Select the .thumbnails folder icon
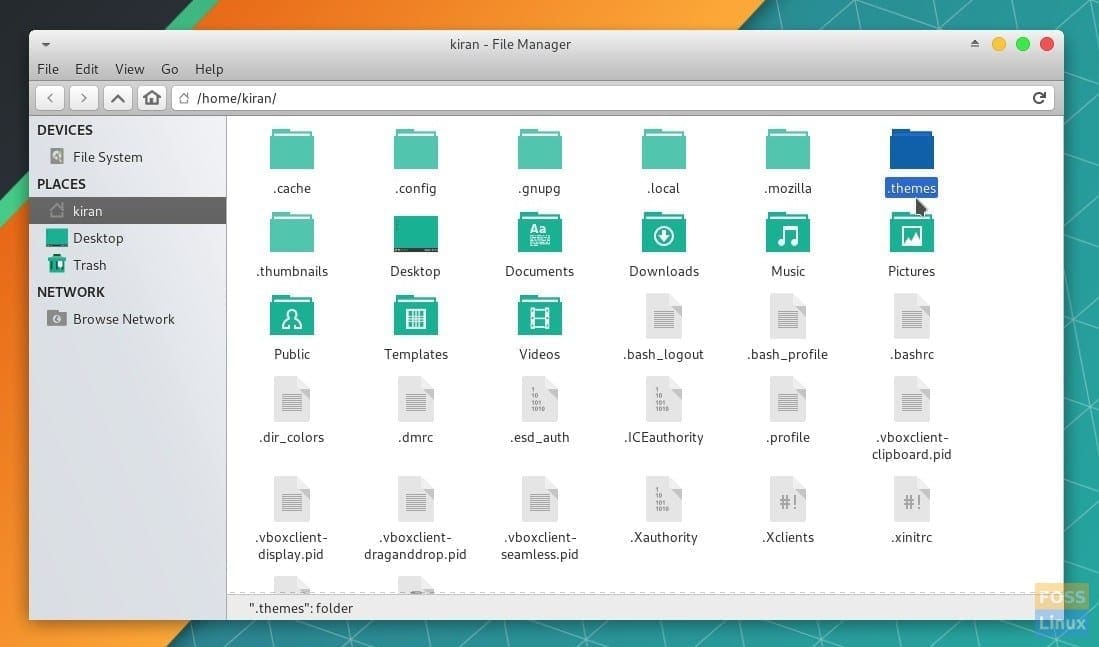 click(x=292, y=232)
